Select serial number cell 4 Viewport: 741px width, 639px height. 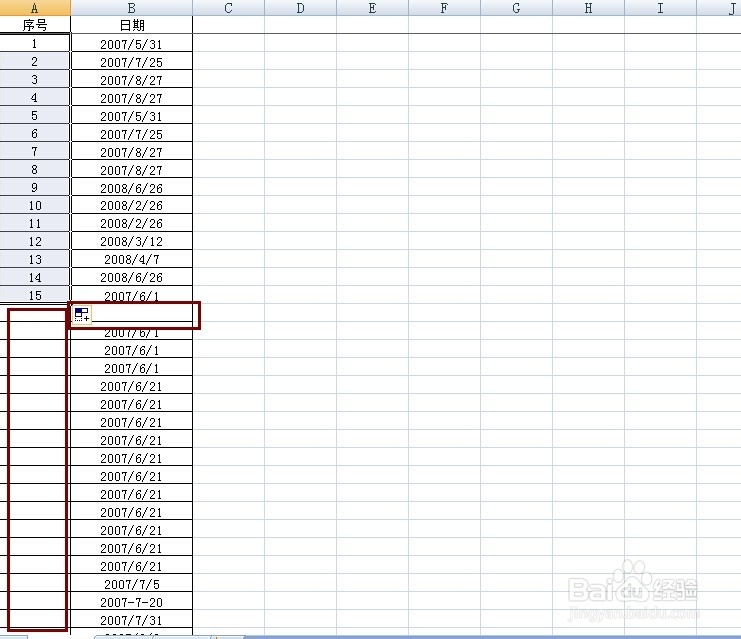point(35,97)
